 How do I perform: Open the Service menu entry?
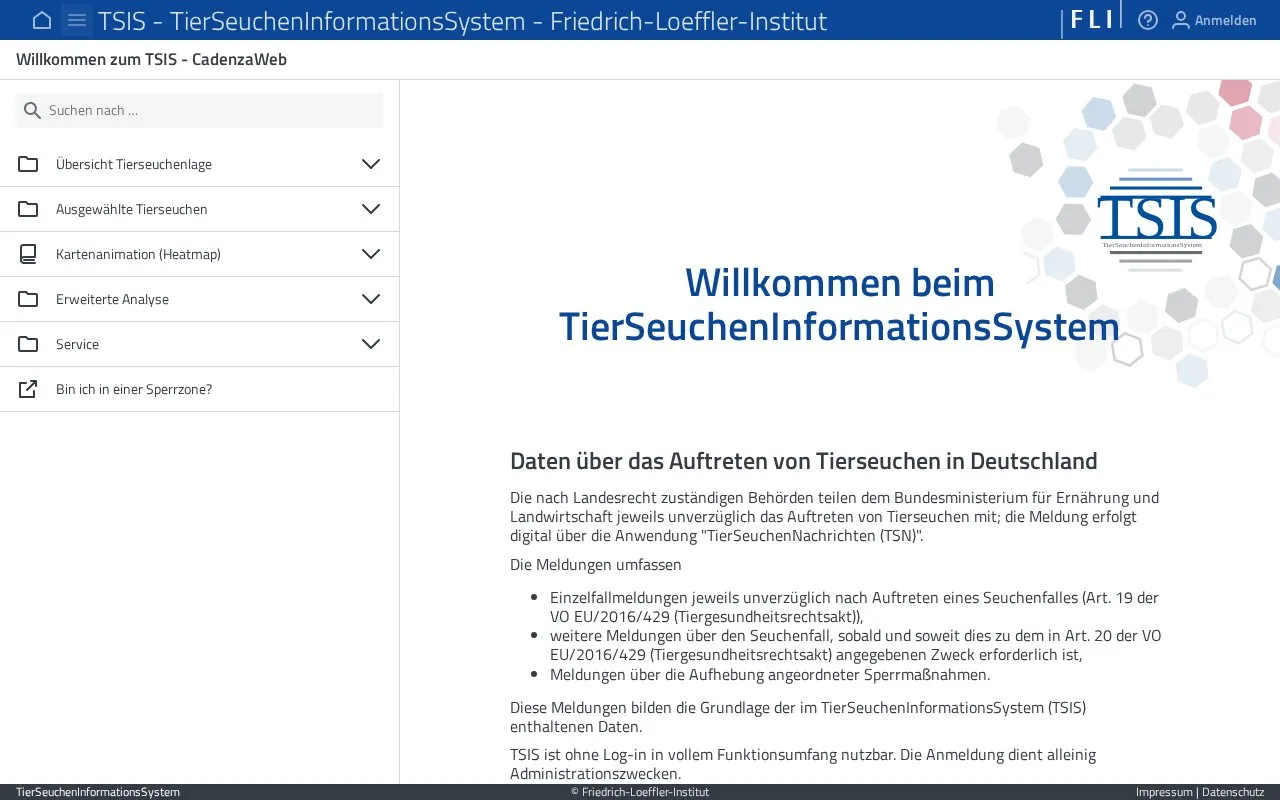coord(200,344)
